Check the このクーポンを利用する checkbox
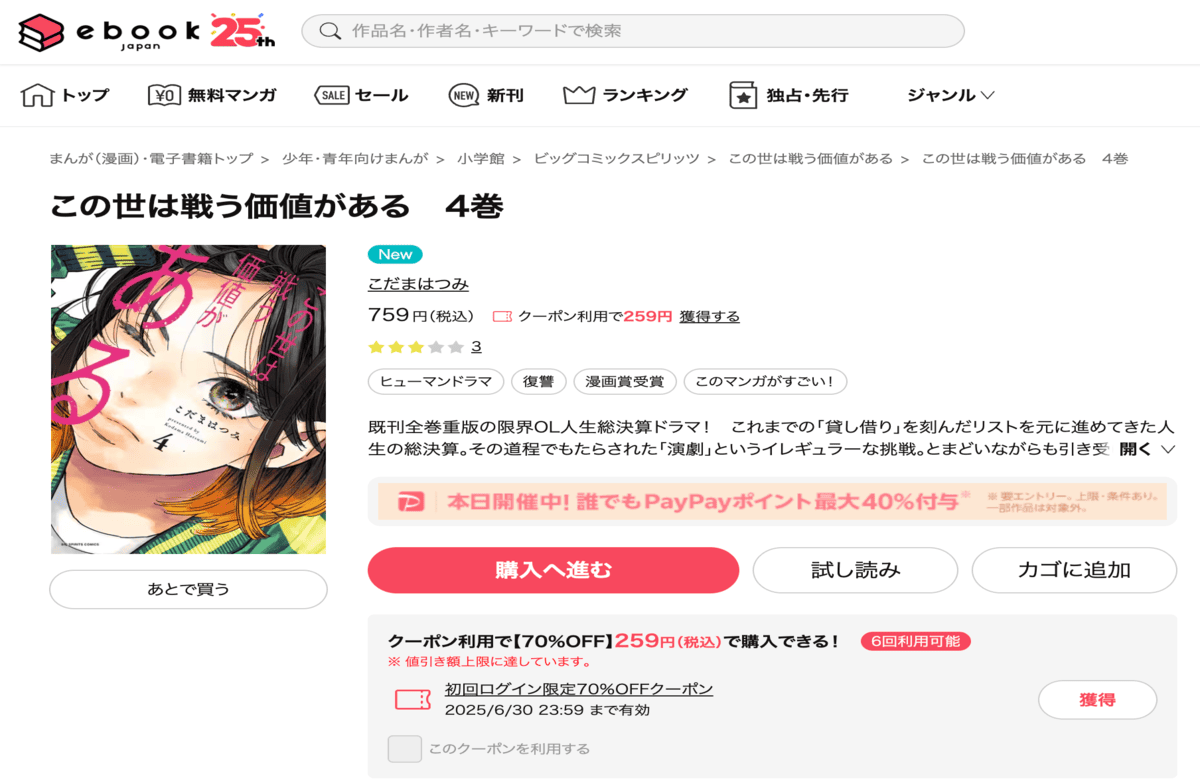This screenshot has height=780, width=1200. (405, 748)
